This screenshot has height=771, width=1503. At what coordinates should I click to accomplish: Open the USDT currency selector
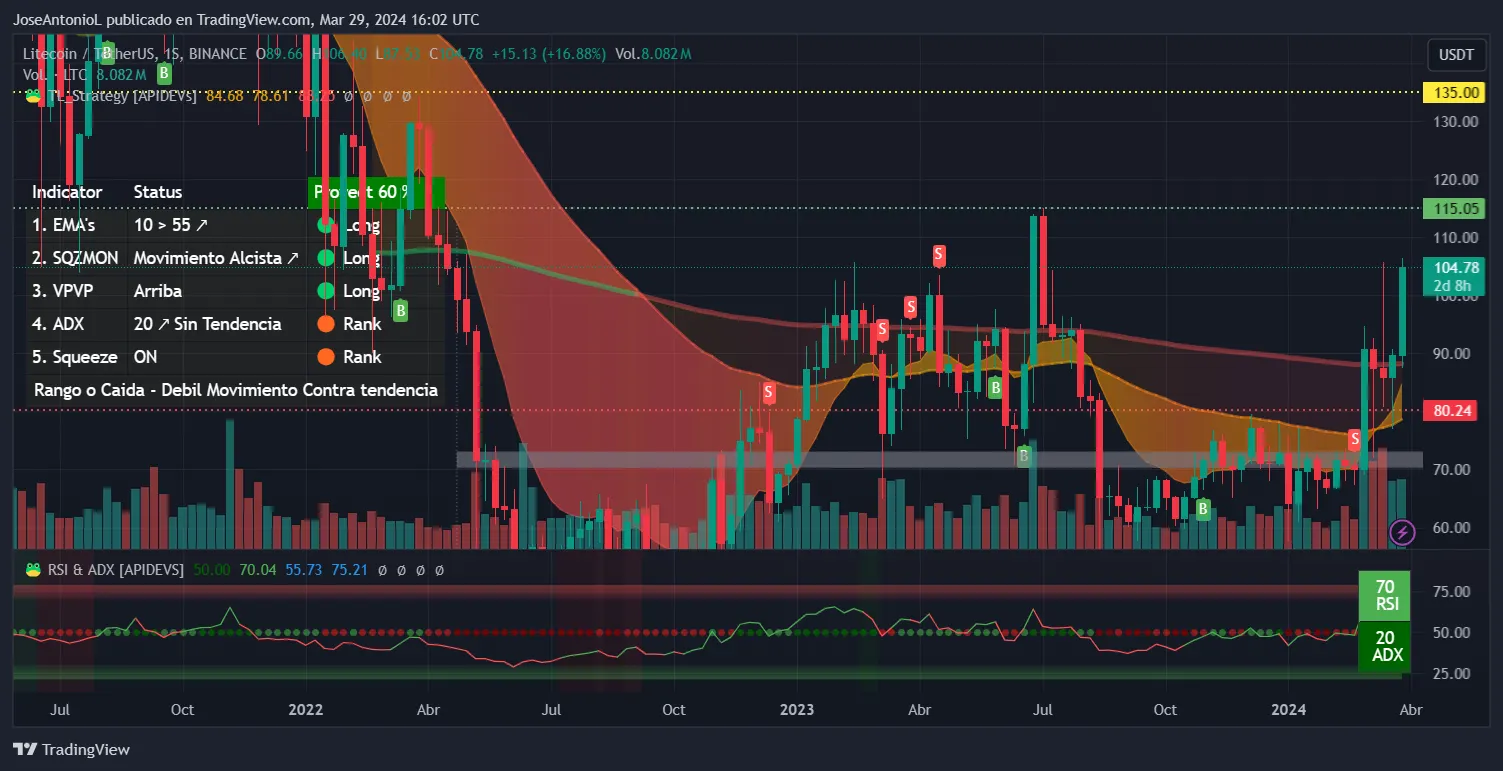pos(1454,54)
